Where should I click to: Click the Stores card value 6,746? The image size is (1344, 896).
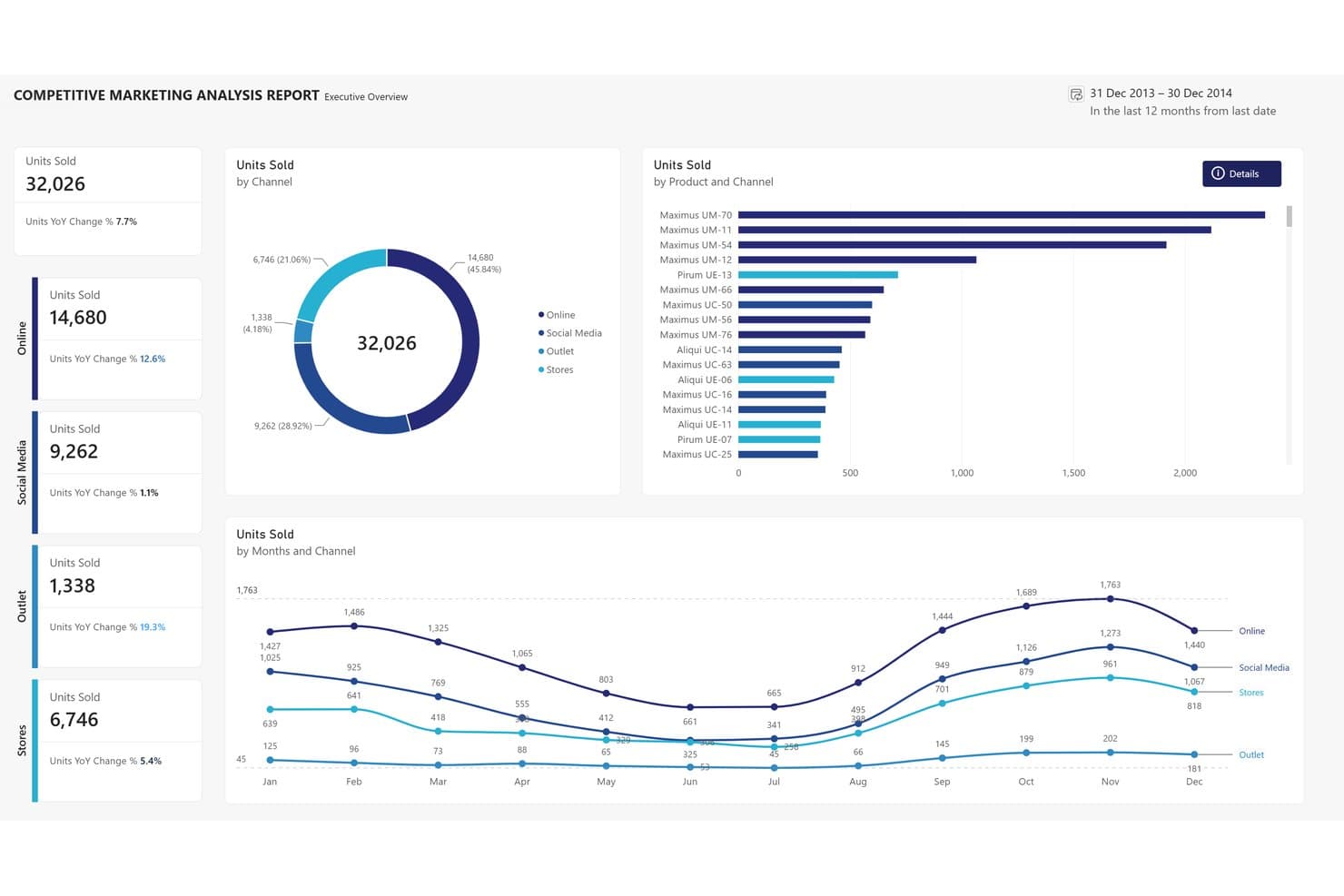pyautogui.click(x=74, y=720)
